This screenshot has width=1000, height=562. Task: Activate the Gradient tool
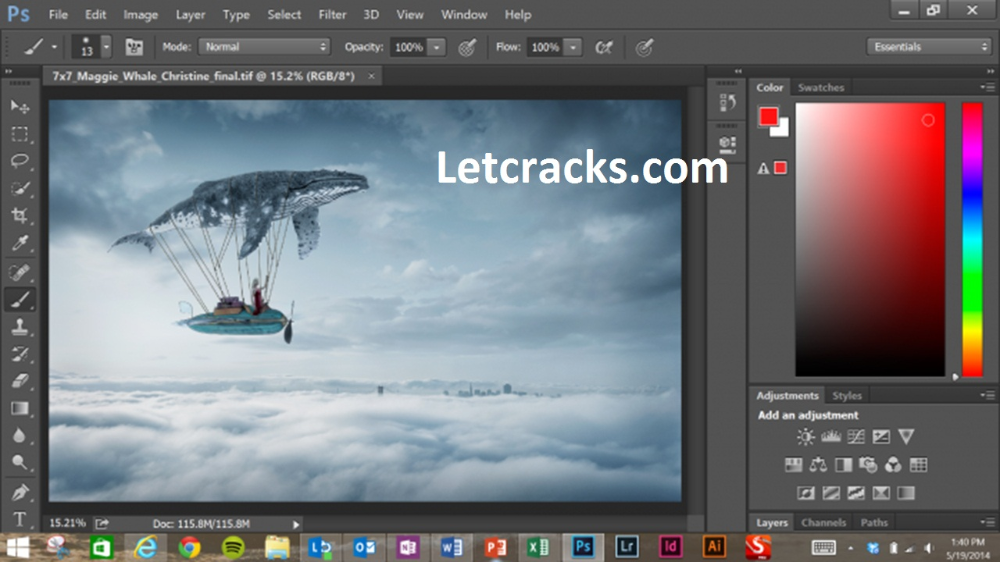19,408
